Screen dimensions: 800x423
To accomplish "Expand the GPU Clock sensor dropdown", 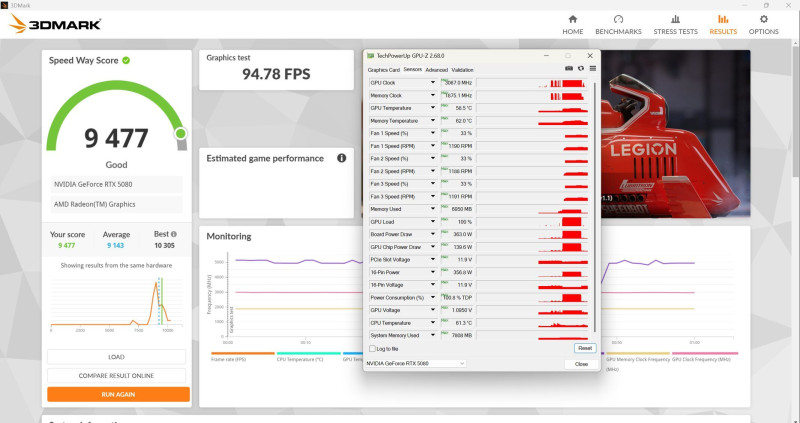I will point(433,83).
